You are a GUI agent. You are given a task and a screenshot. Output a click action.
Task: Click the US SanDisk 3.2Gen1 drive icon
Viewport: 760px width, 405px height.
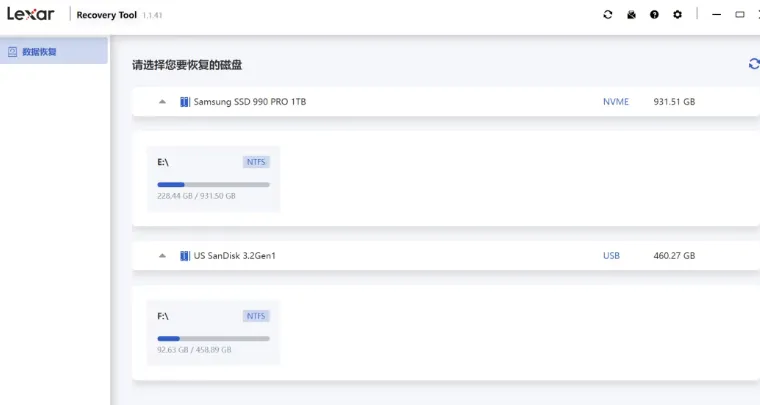click(x=185, y=255)
